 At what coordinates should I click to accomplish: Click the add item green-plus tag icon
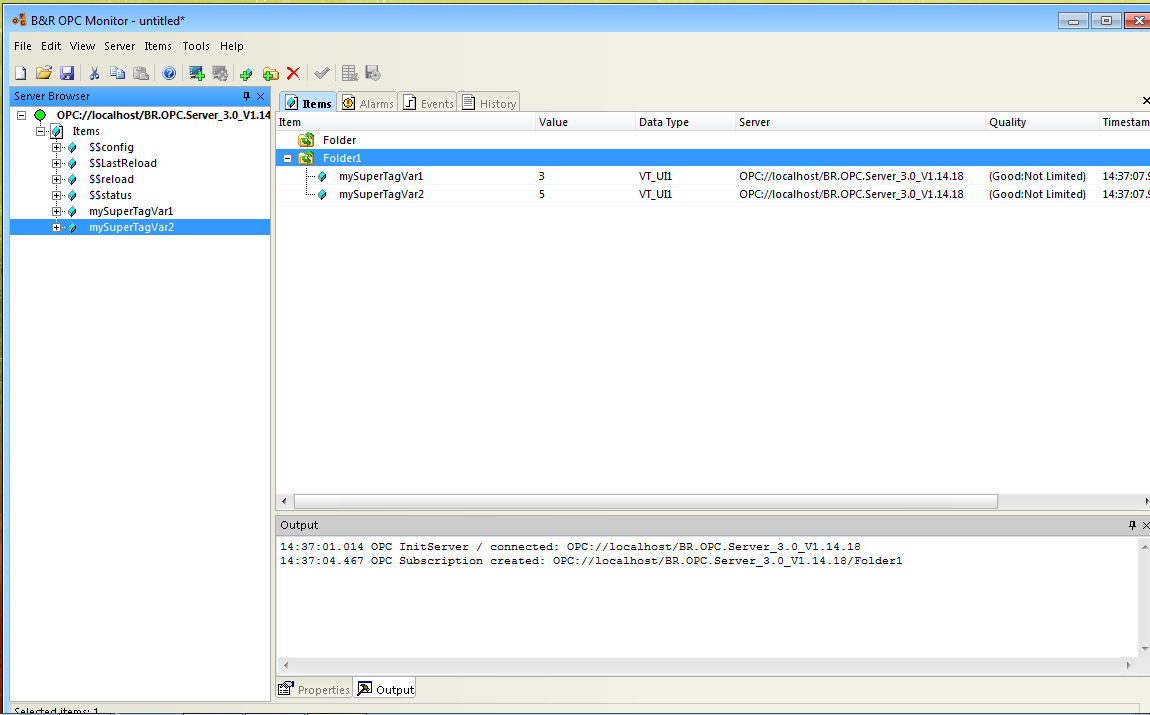(246, 73)
